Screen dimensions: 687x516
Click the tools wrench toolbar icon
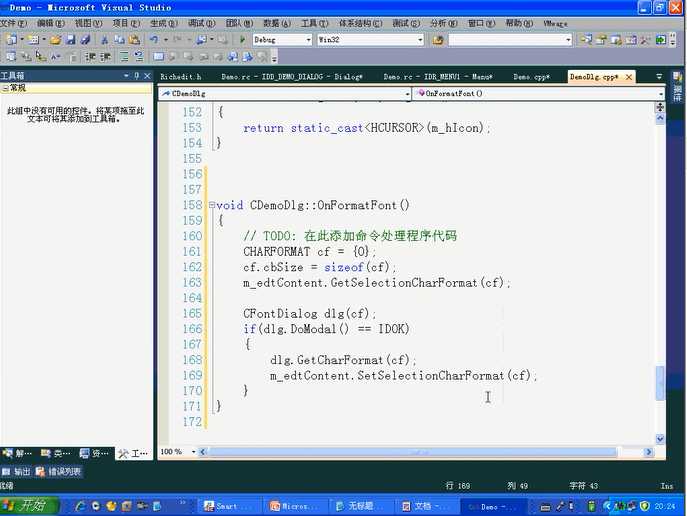click(x=645, y=40)
